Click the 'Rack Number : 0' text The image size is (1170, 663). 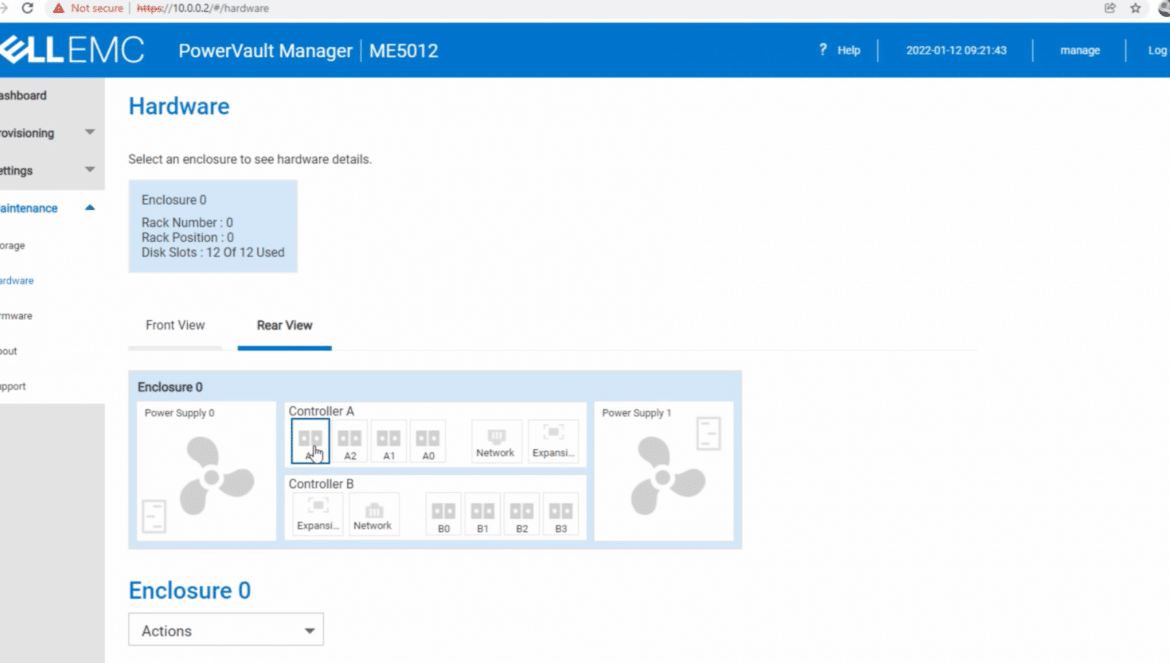tap(187, 222)
